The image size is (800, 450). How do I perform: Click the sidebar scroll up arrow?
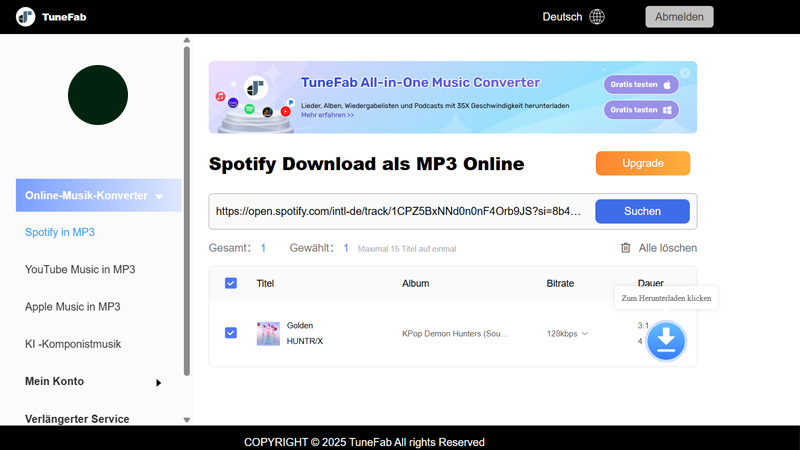tap(187, 40)
